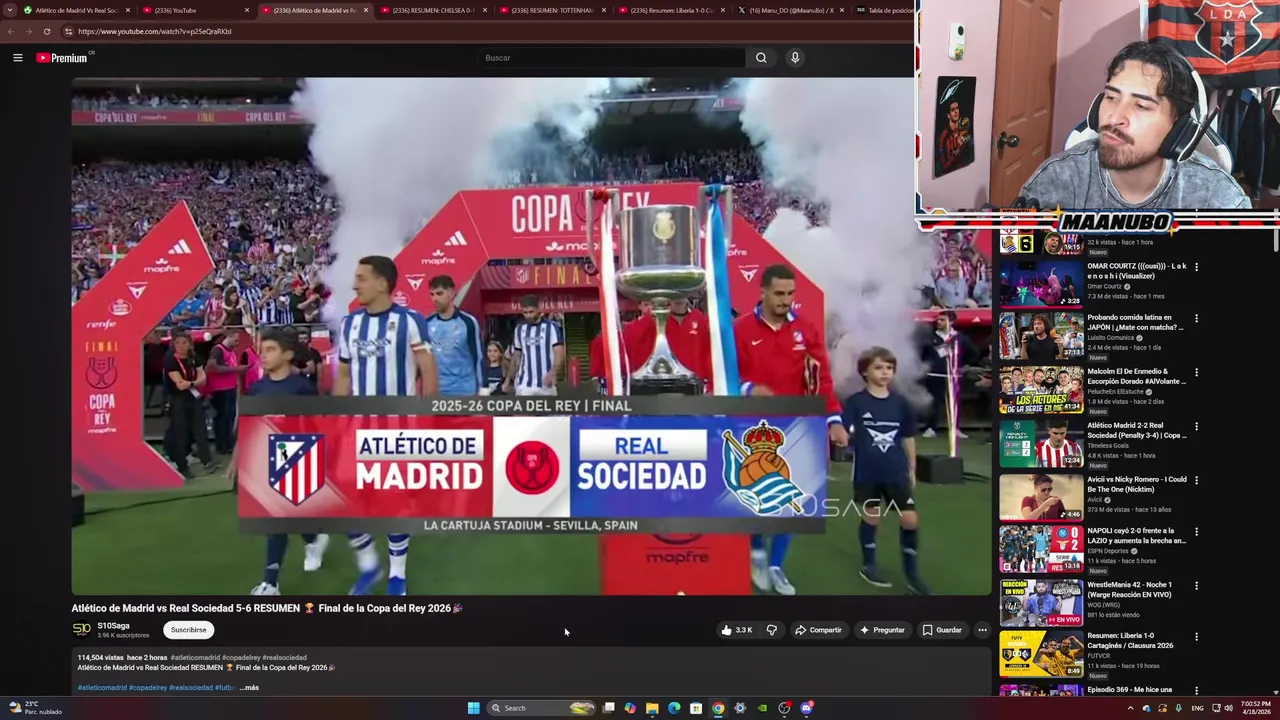1280x720 pixels.
Task: Open Malcolm El De Enmedio video title
Action: point(1136,376)
